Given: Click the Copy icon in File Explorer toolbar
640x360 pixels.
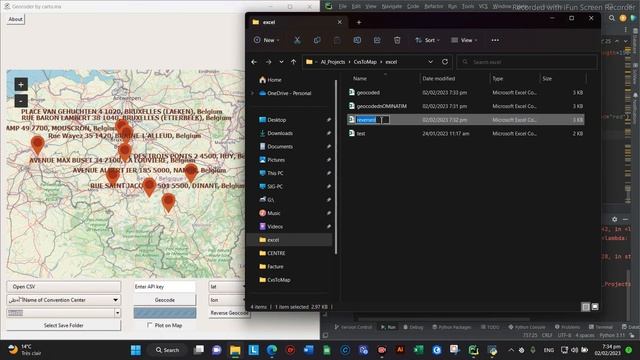Looking at the screenshot, I should tap(317, 40).
